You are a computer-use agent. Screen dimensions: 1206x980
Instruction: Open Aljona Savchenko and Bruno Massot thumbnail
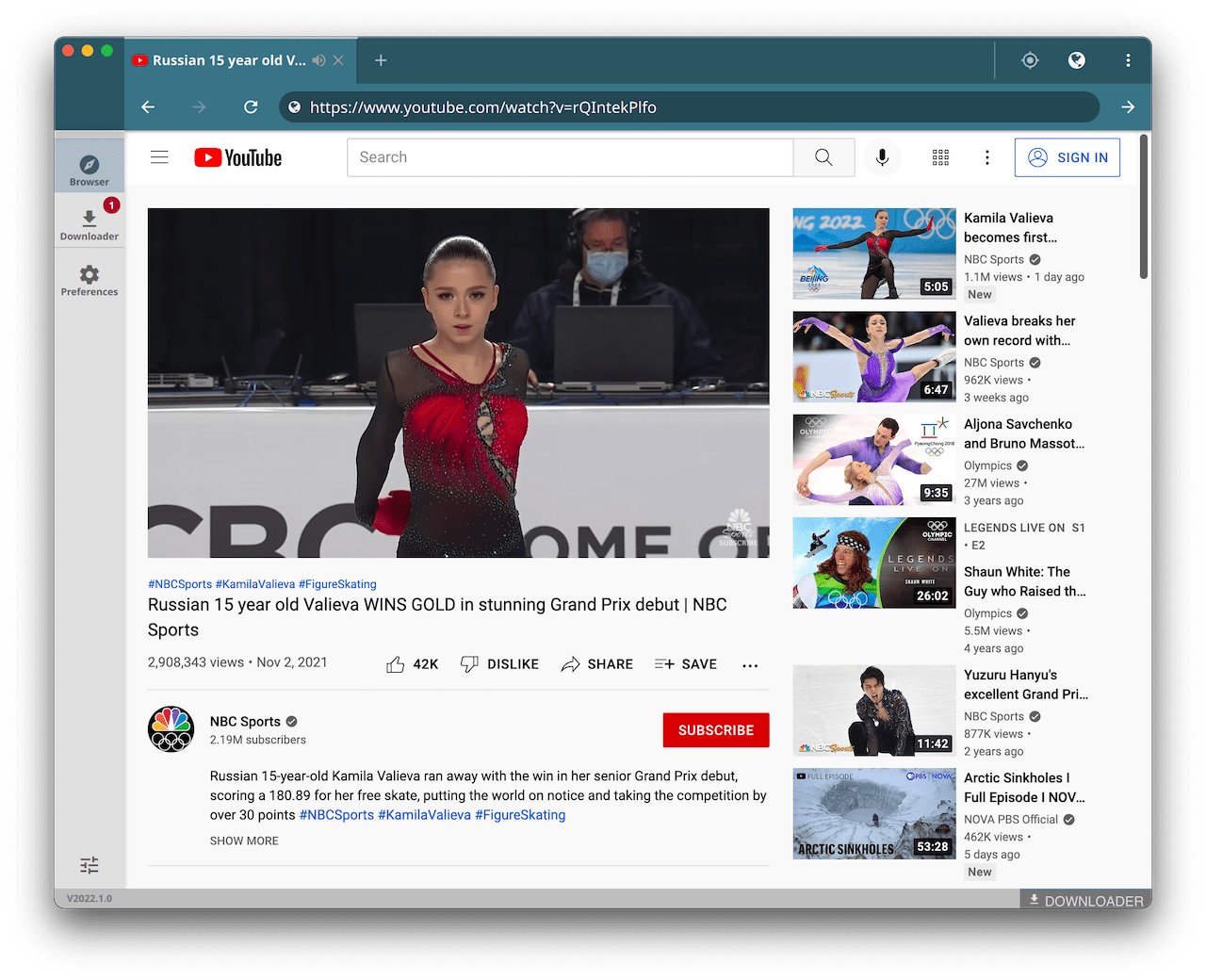[x=874, y=460]
